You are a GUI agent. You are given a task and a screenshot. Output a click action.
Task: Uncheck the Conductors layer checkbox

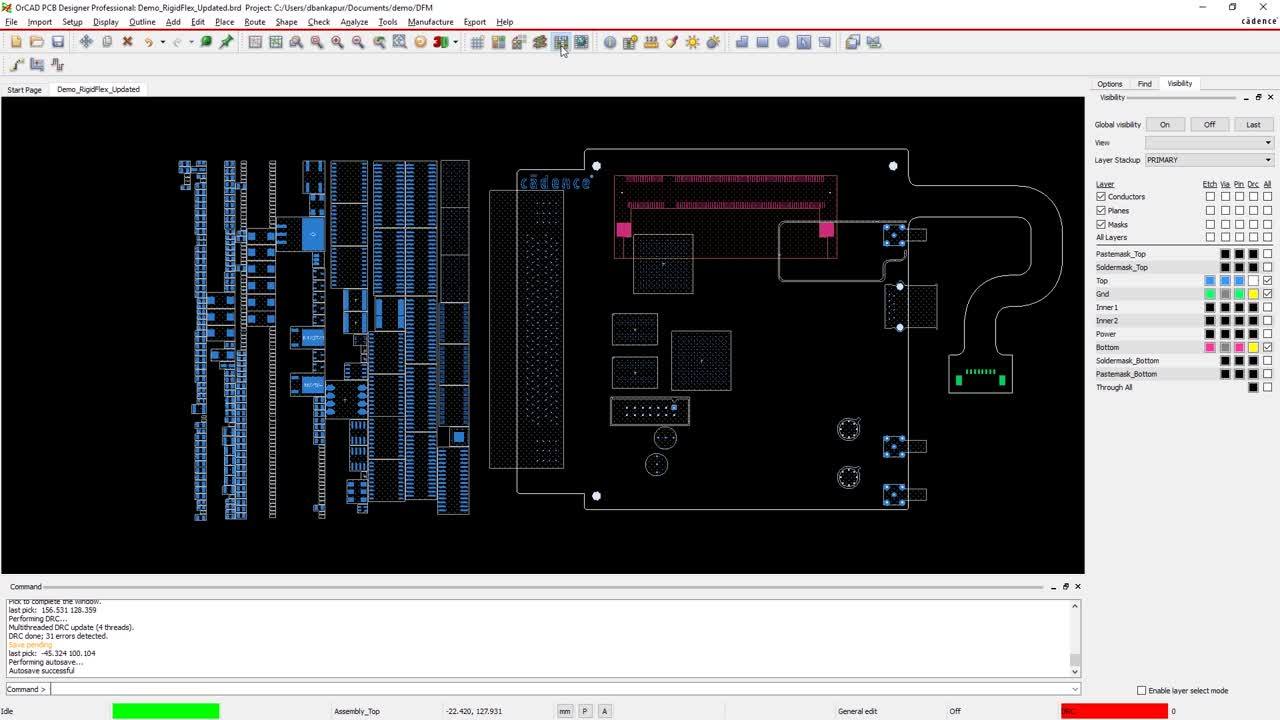coord(1101,197)
